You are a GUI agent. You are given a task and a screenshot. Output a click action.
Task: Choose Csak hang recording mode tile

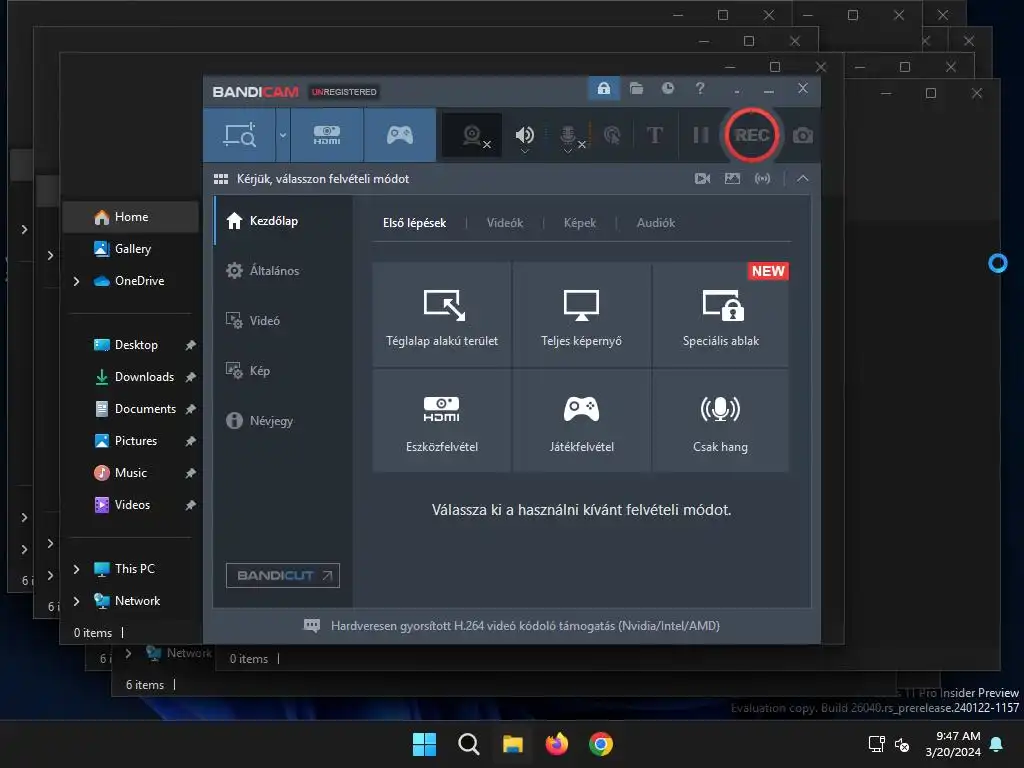click(x=720, y=421)
